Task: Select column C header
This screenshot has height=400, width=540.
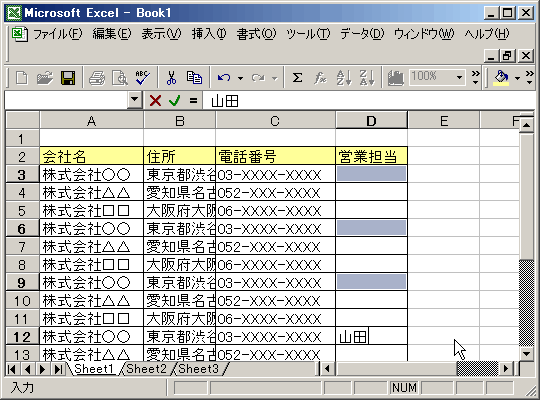Action: [275, 121]
